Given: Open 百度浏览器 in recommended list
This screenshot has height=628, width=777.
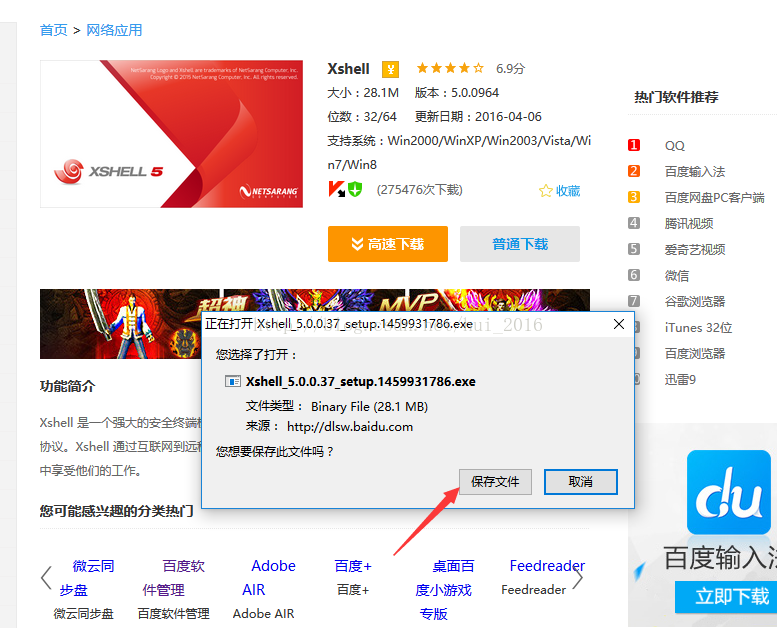Looking at the screenshot, I should pos(695,353).
